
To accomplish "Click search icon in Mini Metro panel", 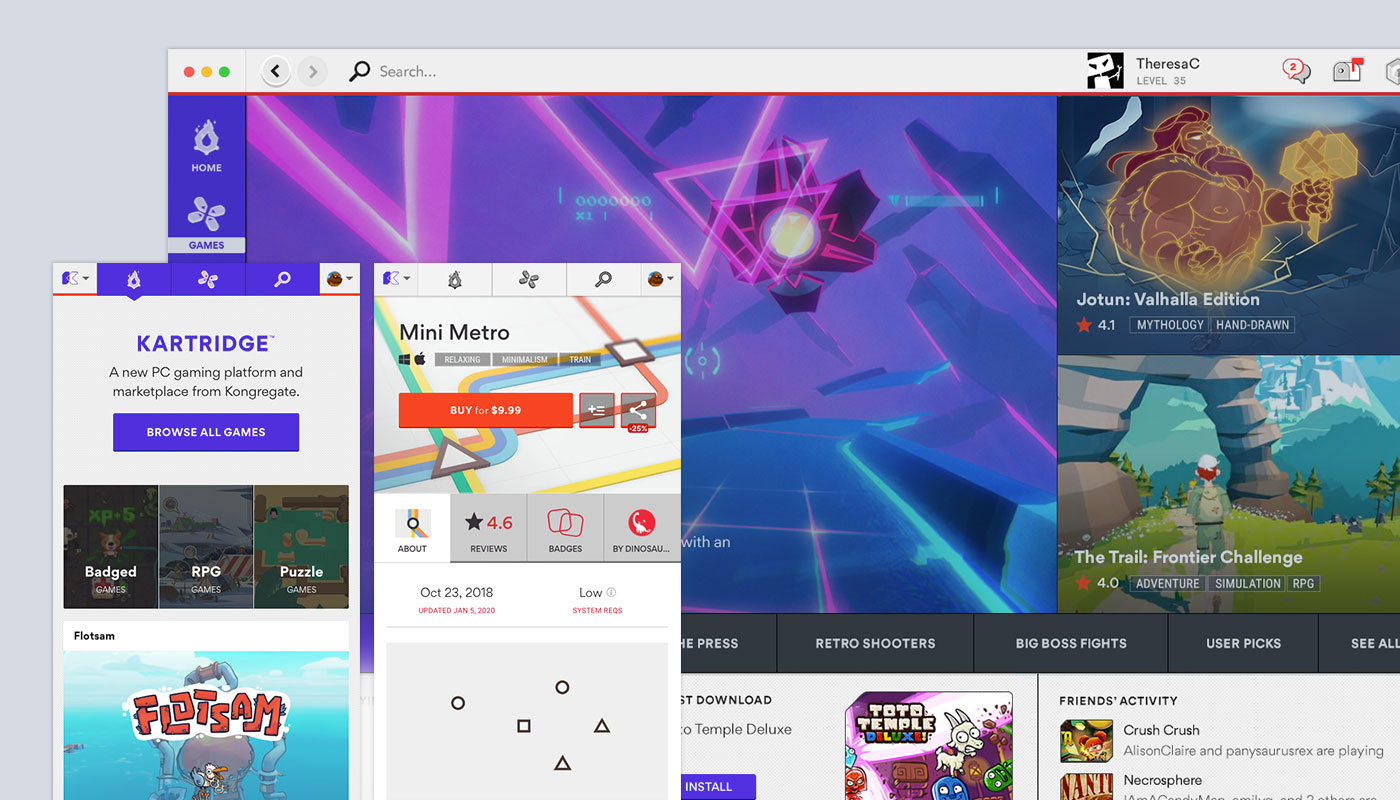I will 603,279.
